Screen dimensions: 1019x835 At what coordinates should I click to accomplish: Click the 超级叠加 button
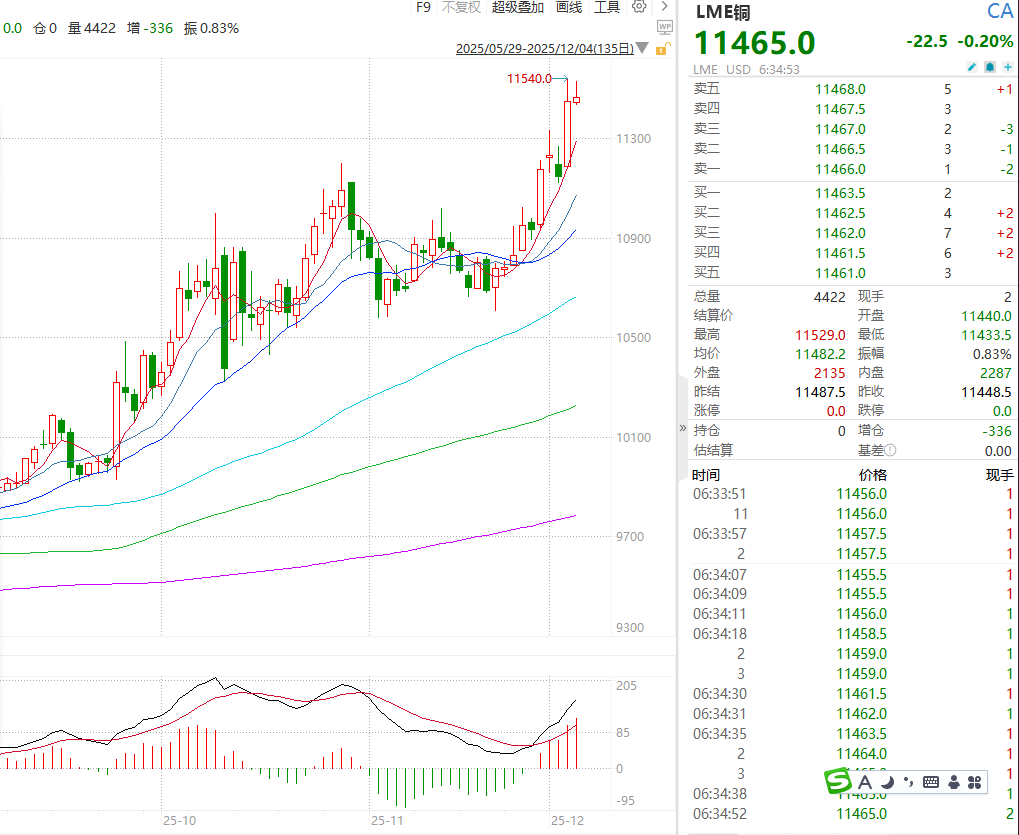click(518, 7)
